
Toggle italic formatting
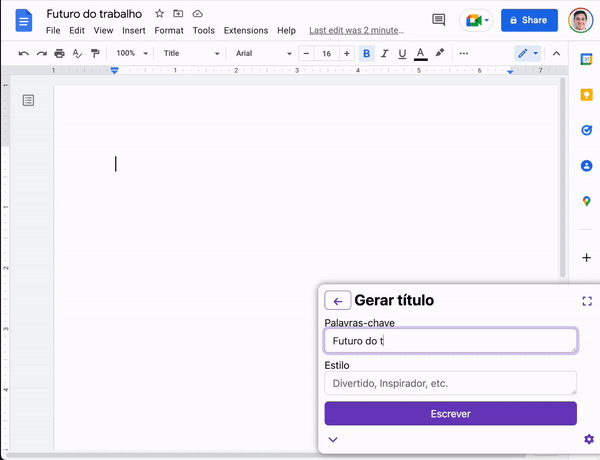click(x=385, y=53)
